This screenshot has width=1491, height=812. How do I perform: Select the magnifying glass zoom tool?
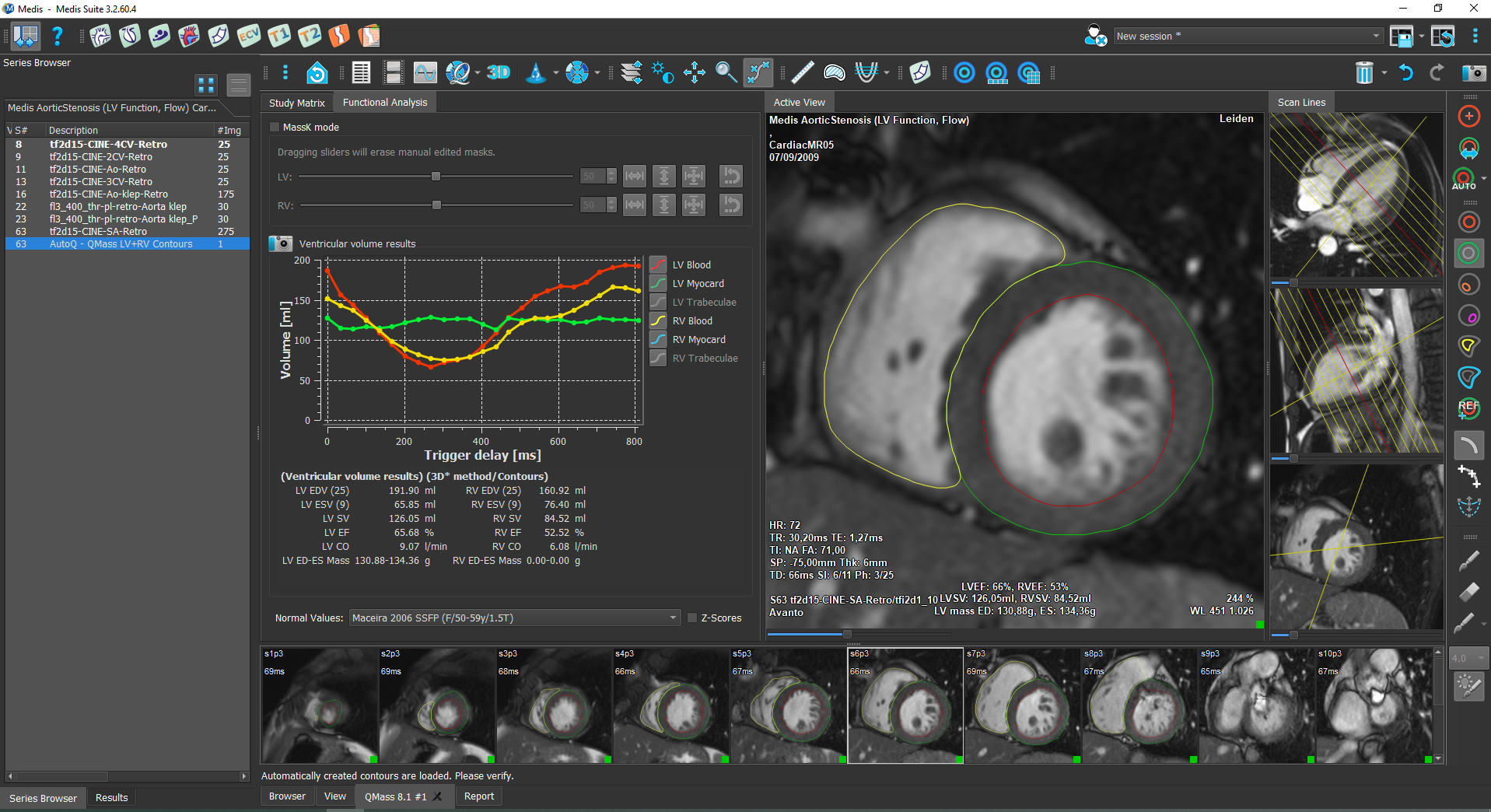726,73
